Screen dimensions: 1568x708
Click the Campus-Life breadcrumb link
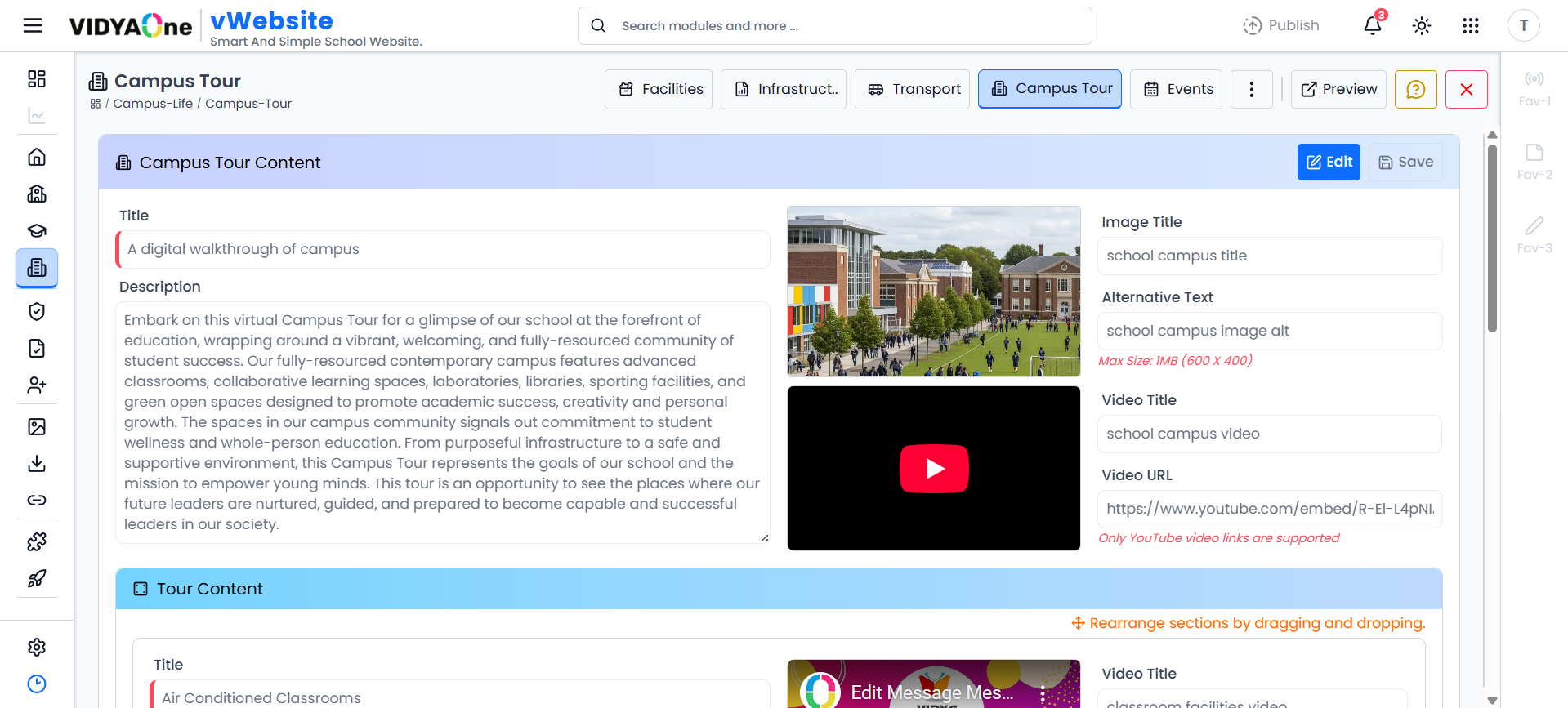tap(153, 104)
